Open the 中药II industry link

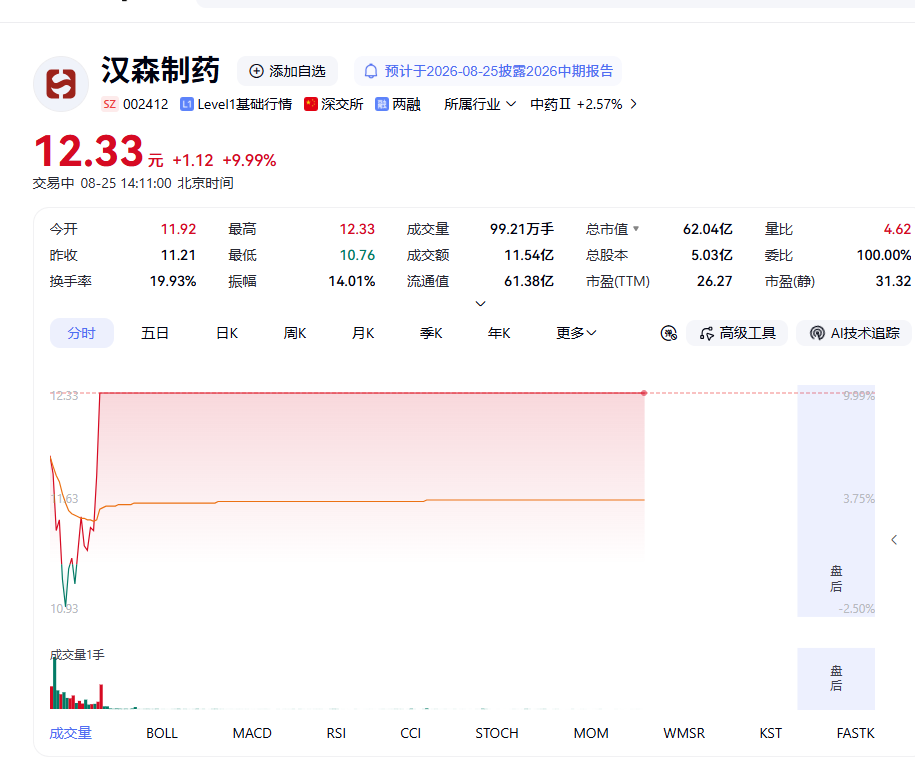click(x=550, y=104)
